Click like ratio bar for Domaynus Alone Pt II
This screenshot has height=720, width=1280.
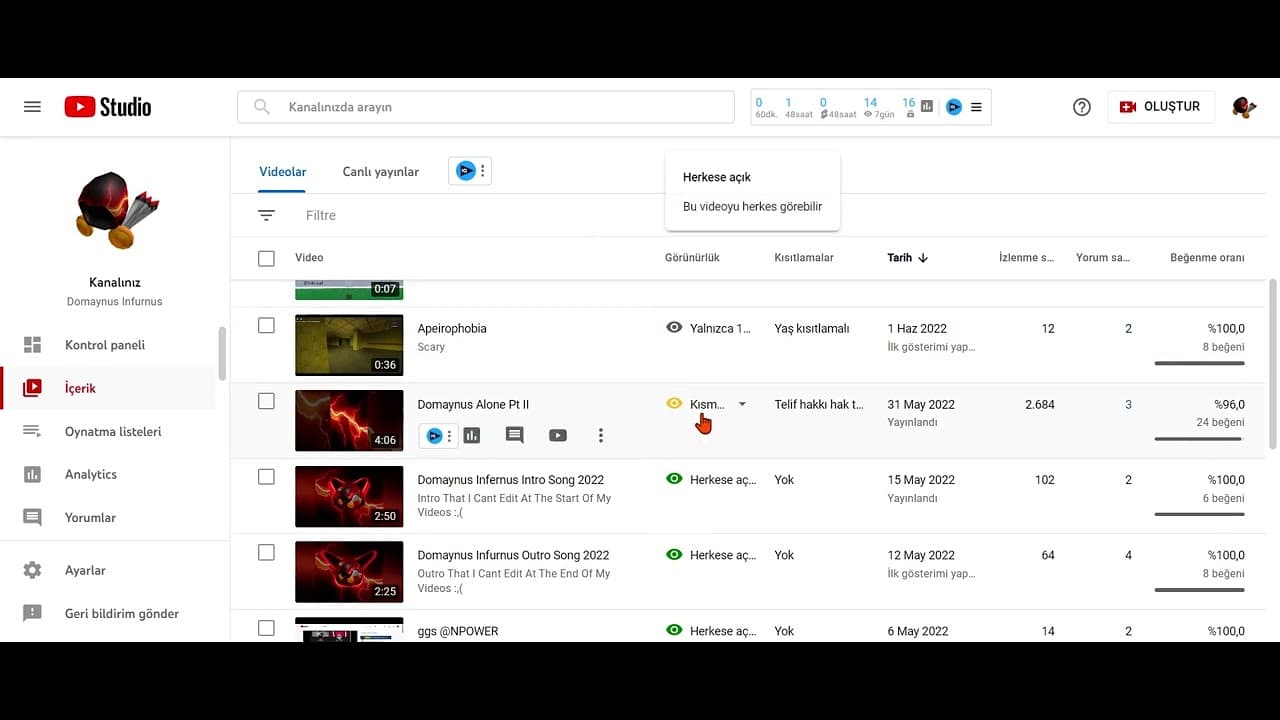click(x=1199, y=439)
